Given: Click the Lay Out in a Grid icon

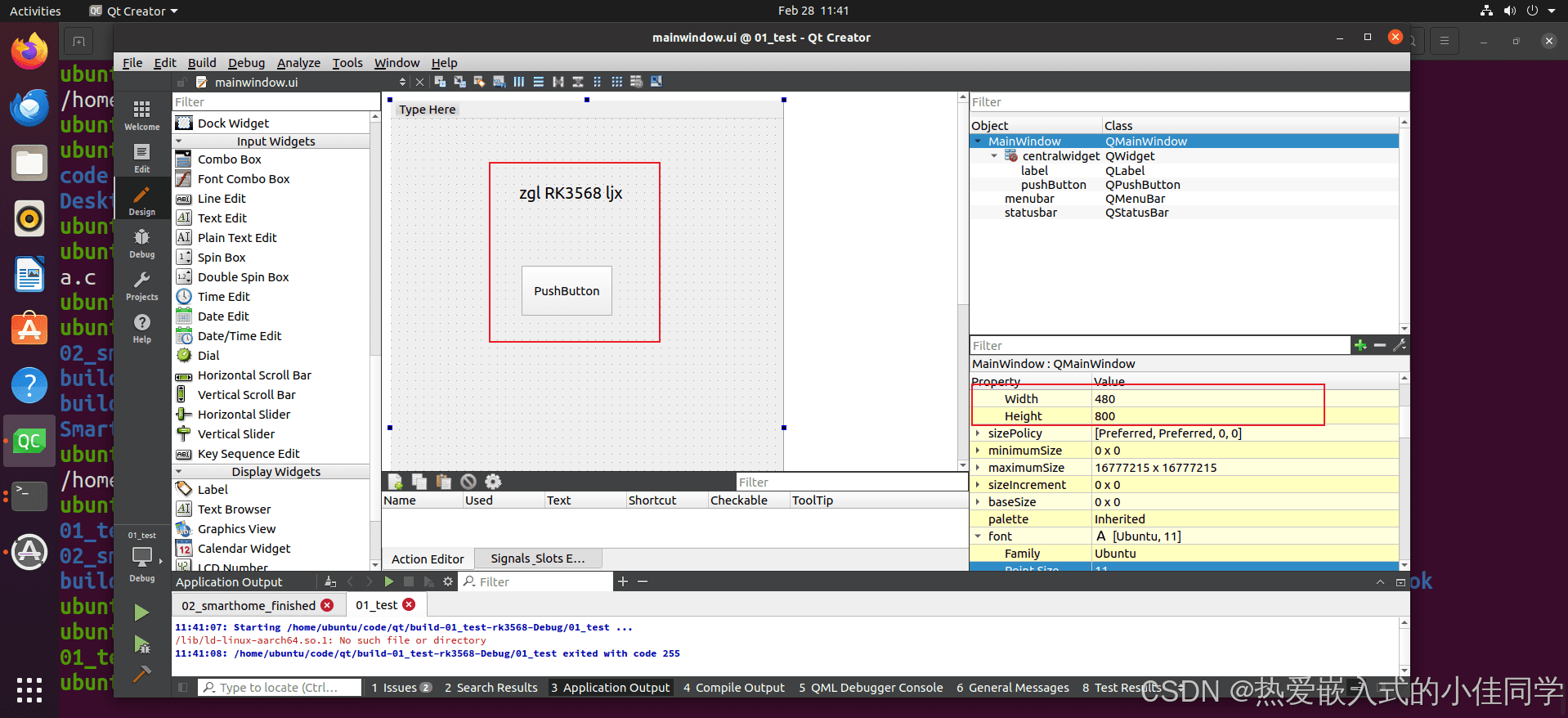Looking at the screenshot, I should click(616, 82).
